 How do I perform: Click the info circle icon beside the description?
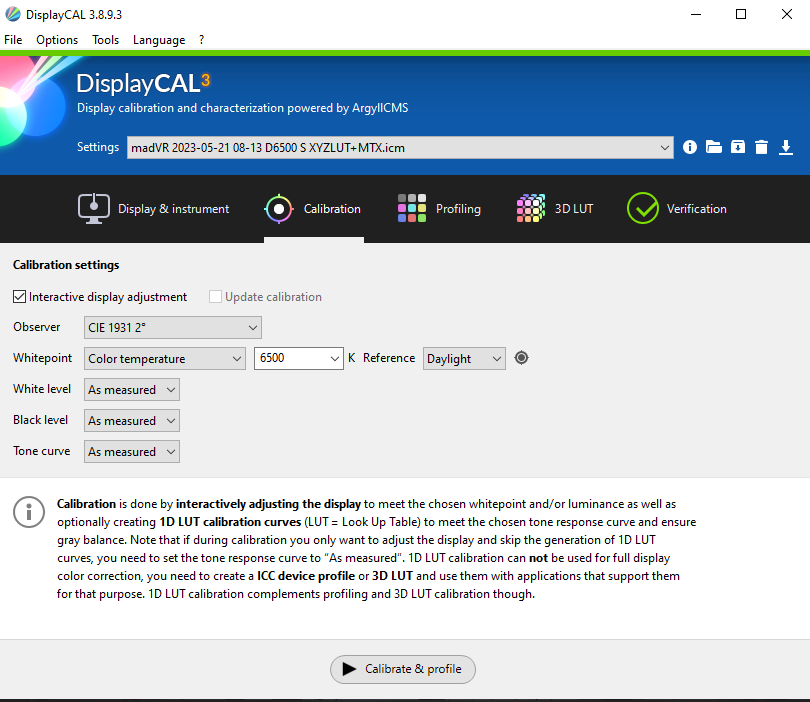29,512
